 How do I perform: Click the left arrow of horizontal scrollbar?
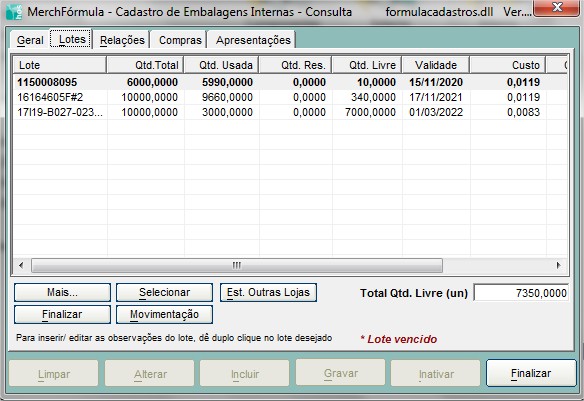(21, 265)
